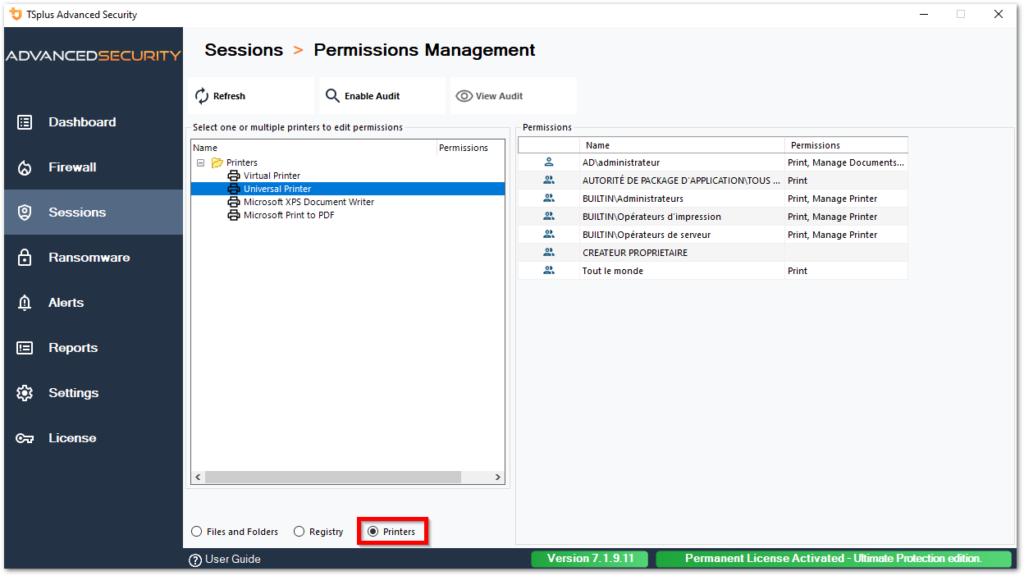Select the Printers radio button
Image resolution: width=1024 pixels, height=576 pixels.
pos(371,531)
